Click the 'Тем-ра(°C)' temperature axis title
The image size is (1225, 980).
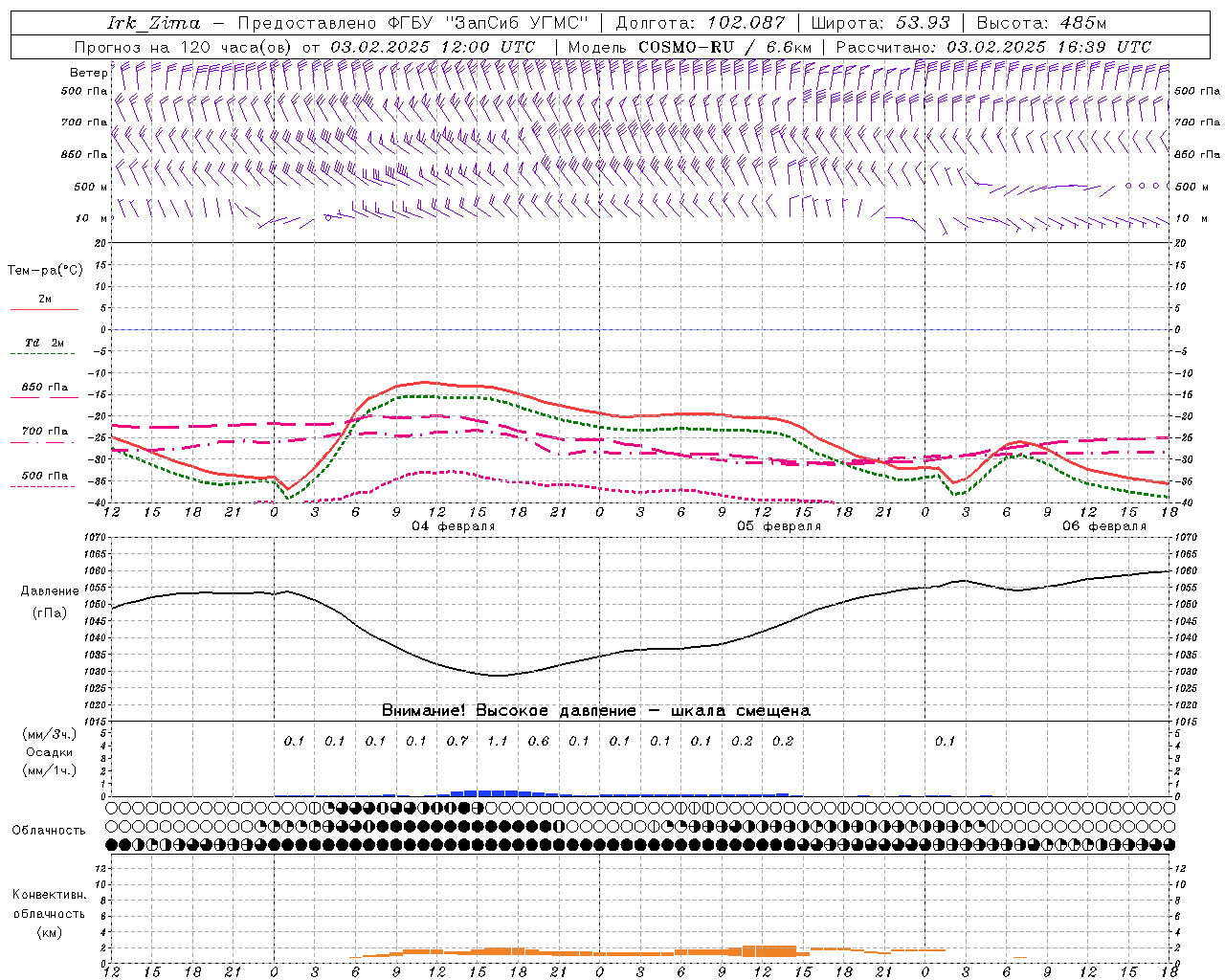click(45, 271)
